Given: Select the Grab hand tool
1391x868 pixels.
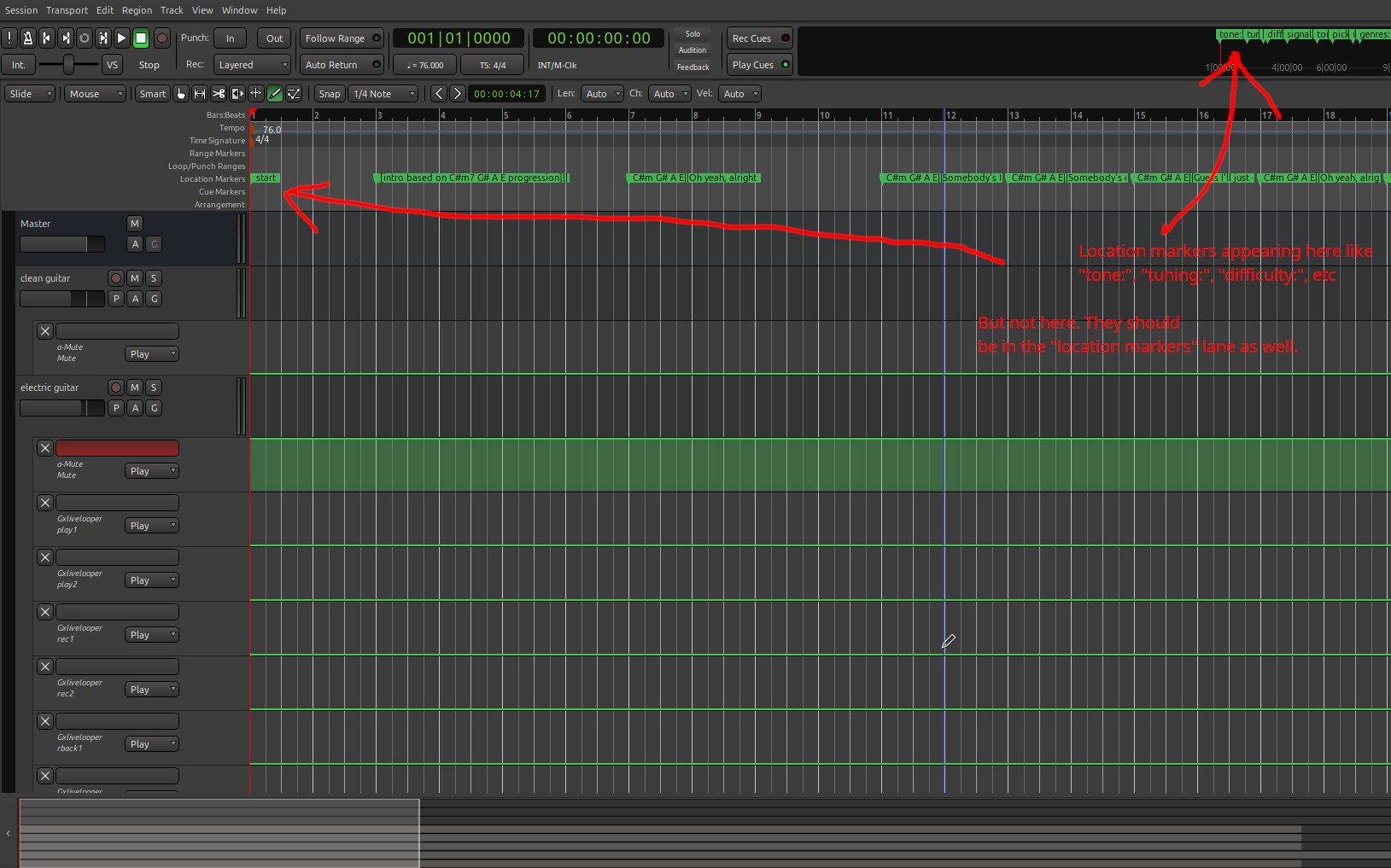Looking at the screenshot, I should tap(181, 94).
